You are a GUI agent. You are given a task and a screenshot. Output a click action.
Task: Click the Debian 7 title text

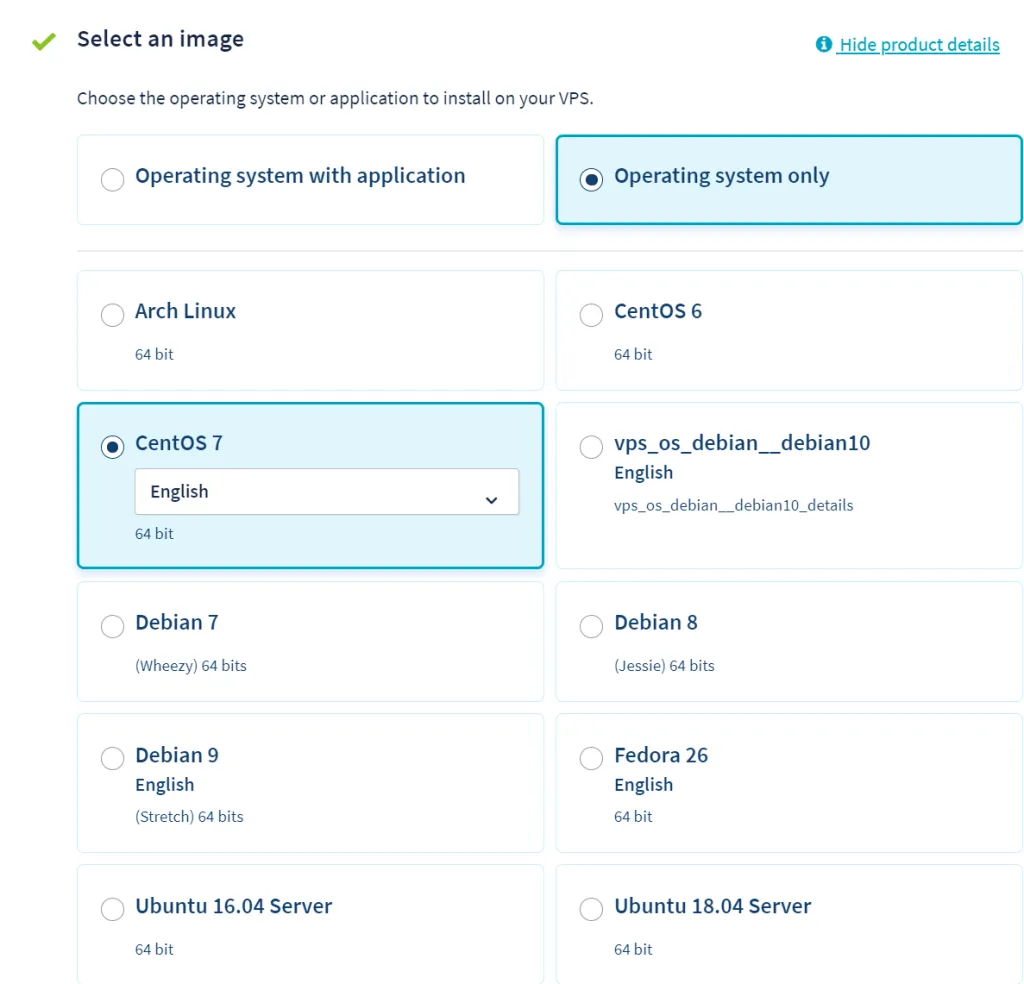176,622
